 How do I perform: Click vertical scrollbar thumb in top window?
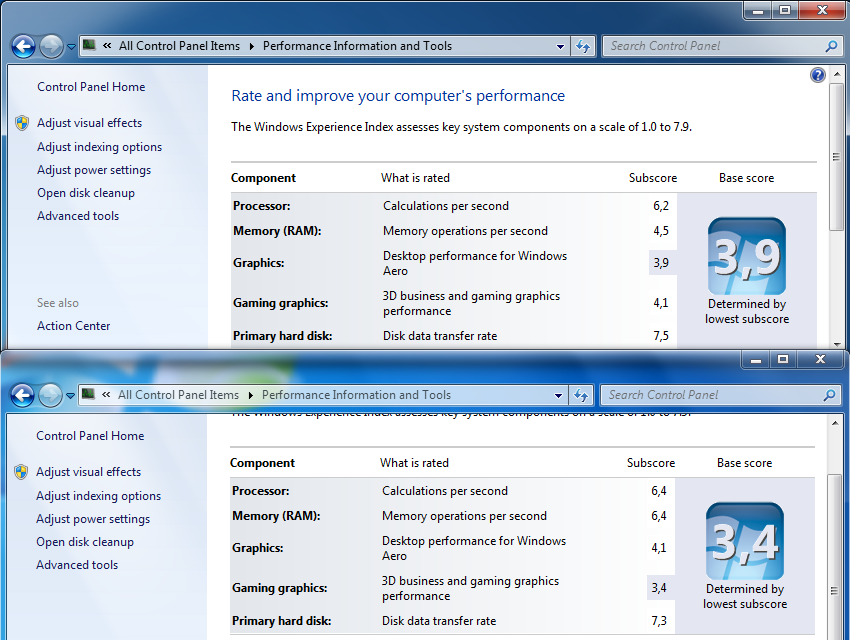click(x=837, y=157)
